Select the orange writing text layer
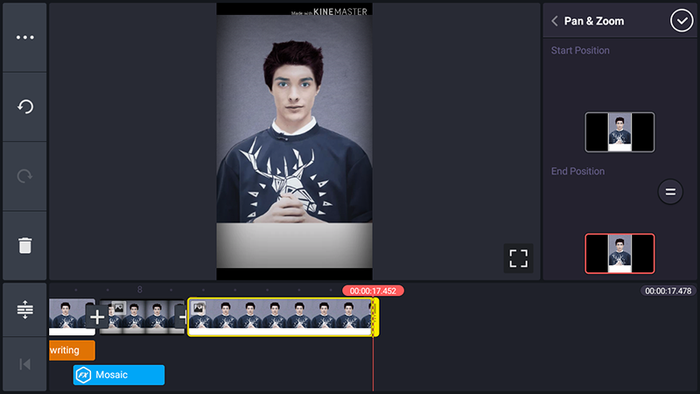Viewport: 700px width, 394px height. tap(72, 350)
